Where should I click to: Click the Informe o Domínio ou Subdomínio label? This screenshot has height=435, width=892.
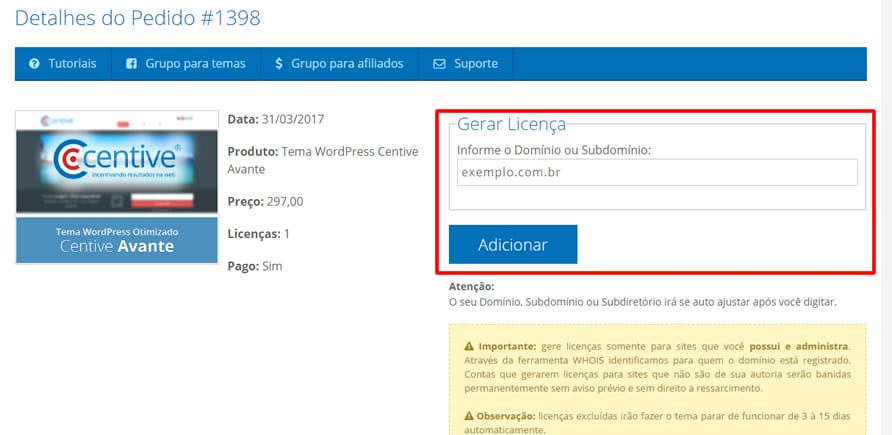coord(554,150)
